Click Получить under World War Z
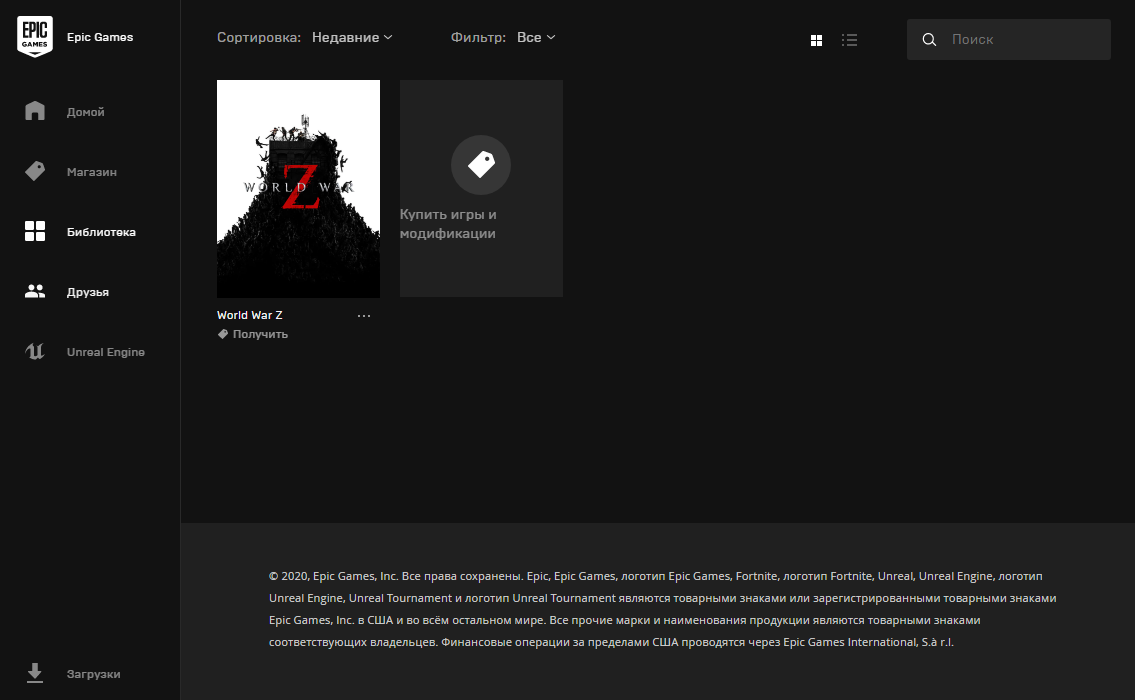1135x700 pixels. 261,334
